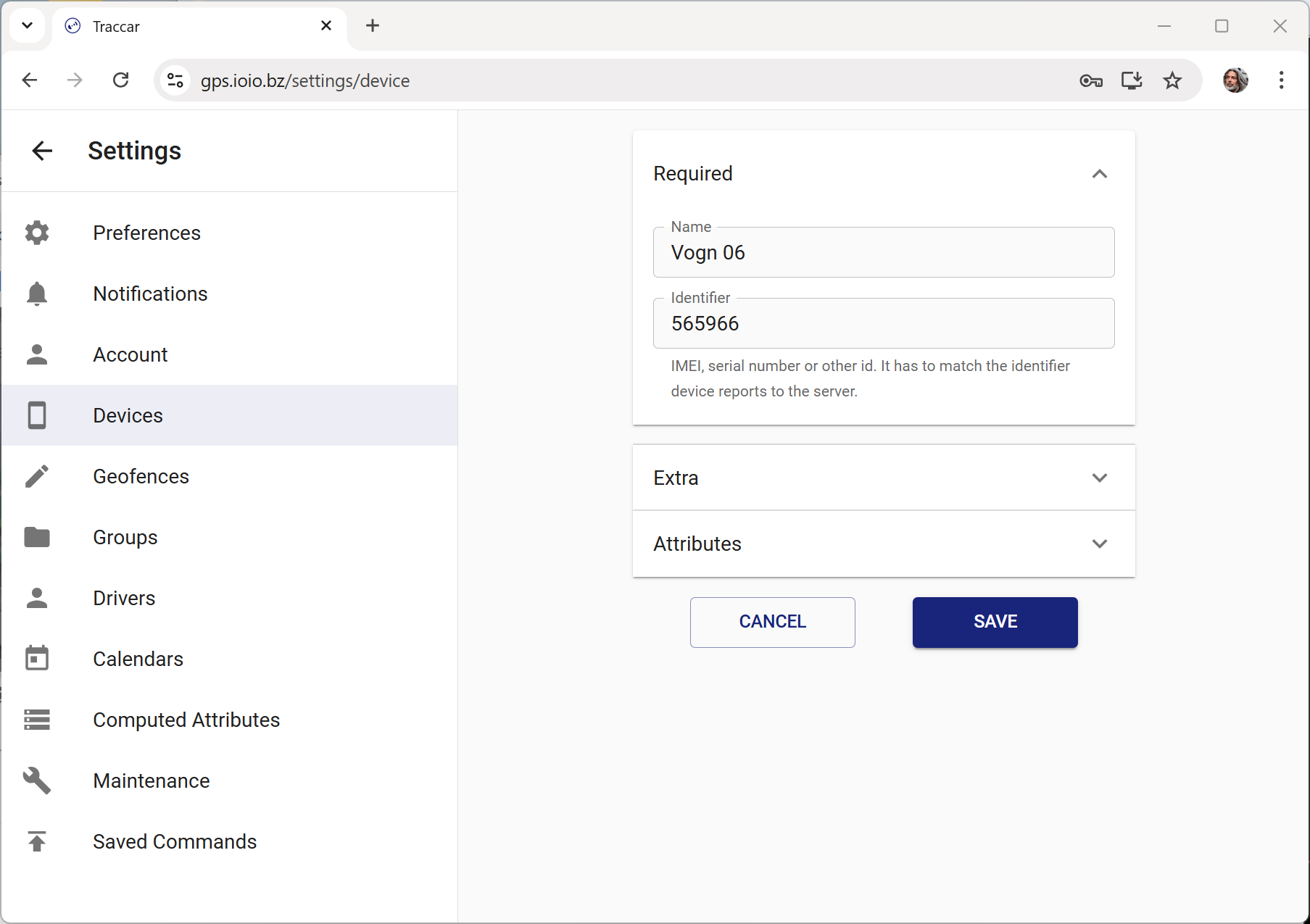This screenshot has width=1310, height=924.
Task: Click the Maintenance wrench icon
Action: pyautogui.click(x=37, y=781)
